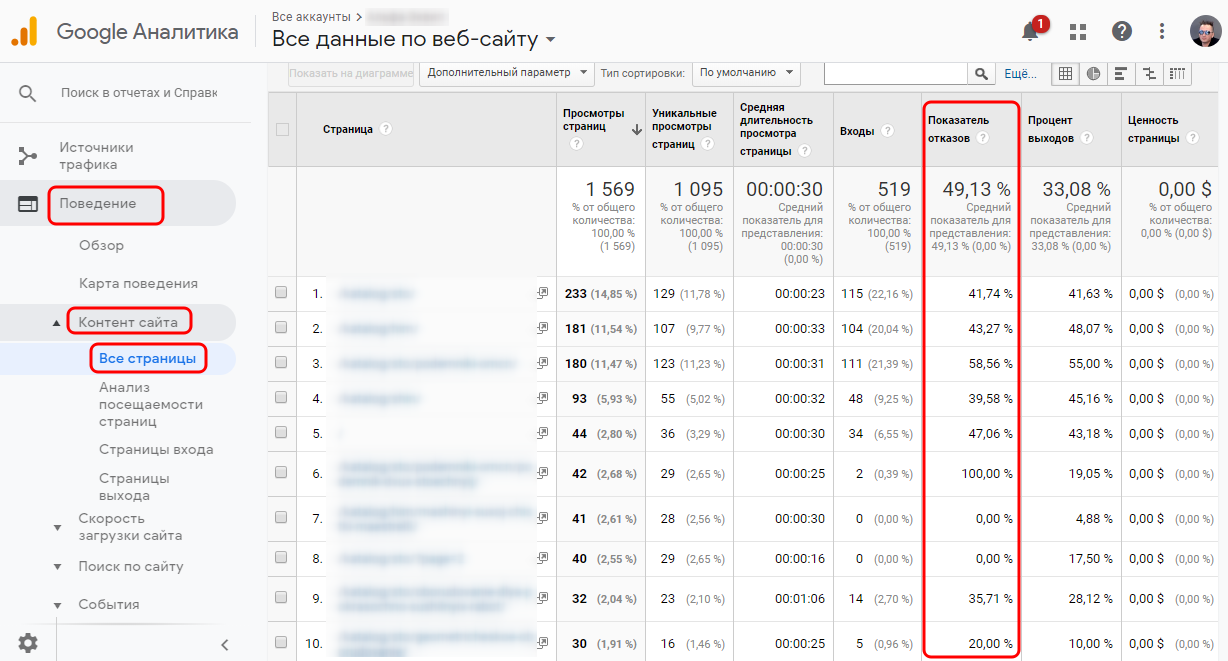Screen dimensions: 1228x661
Task: Open the sort type По умолчанию dropdown
Action: coord(746,72)
